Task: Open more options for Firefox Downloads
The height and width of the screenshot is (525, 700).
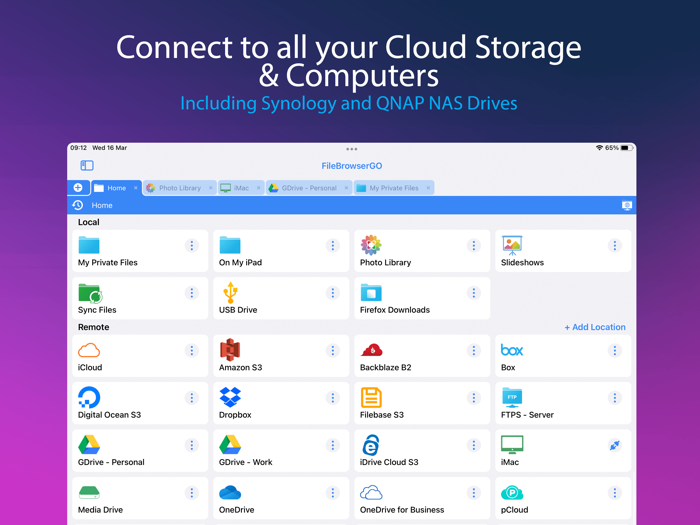Action: pyautogui.click(x=474, y=293)
